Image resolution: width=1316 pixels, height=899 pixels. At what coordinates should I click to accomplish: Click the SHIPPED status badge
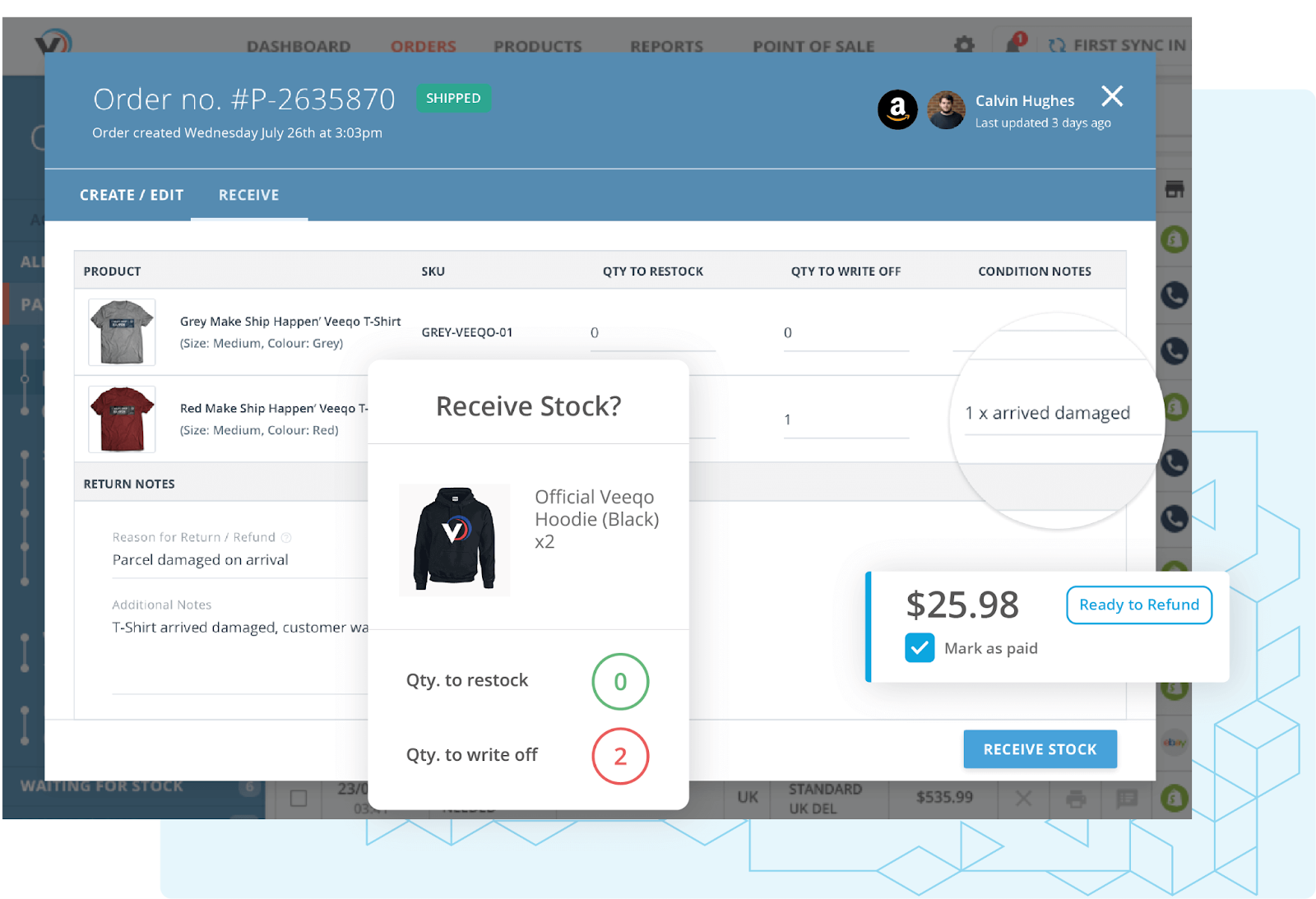[x=453, y=98]
